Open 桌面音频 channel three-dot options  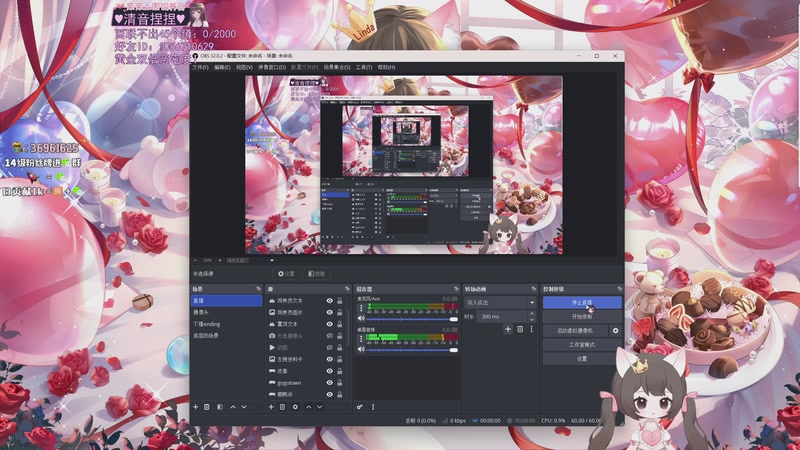(361, 339)
